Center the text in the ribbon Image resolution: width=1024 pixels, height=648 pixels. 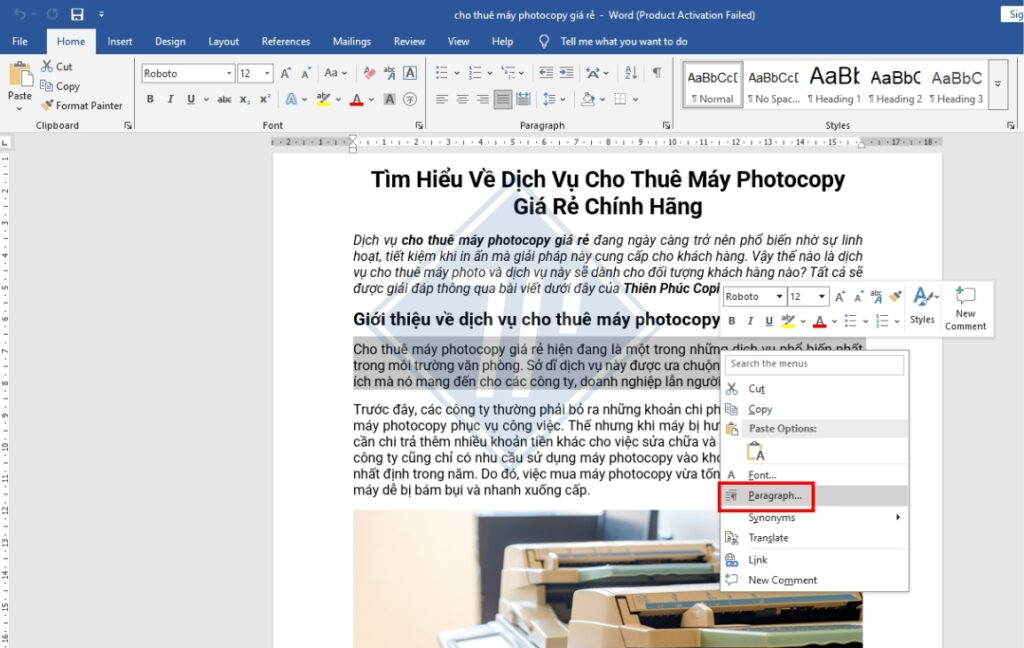[462, 99]
